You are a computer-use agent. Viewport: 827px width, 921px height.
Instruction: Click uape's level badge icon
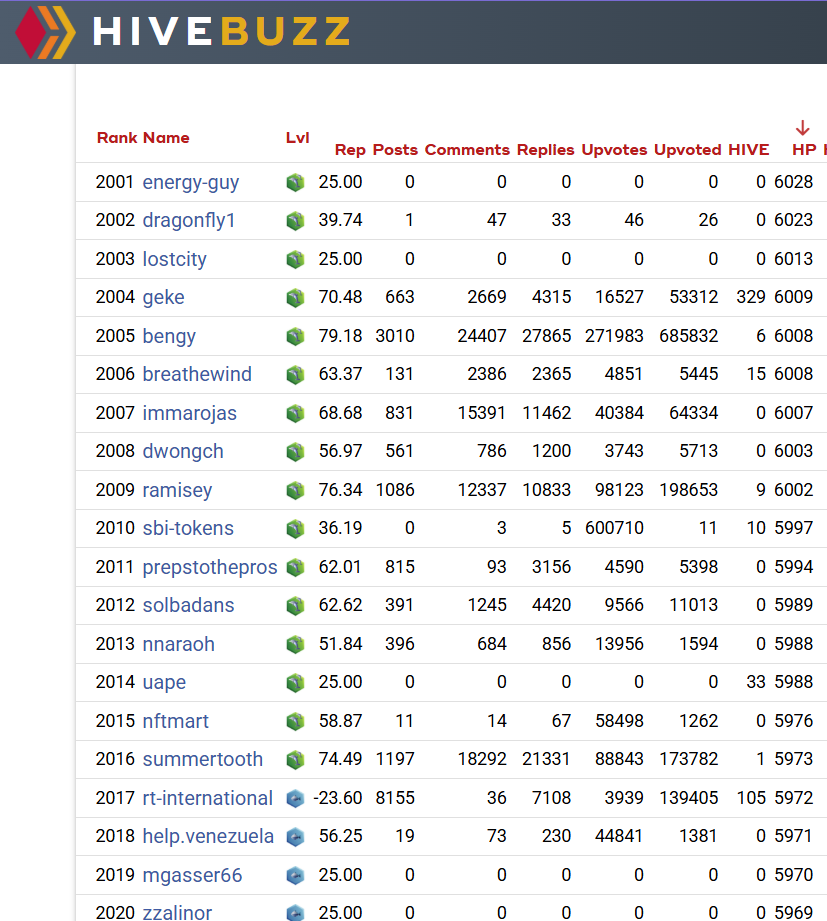(x=295, y=683)
